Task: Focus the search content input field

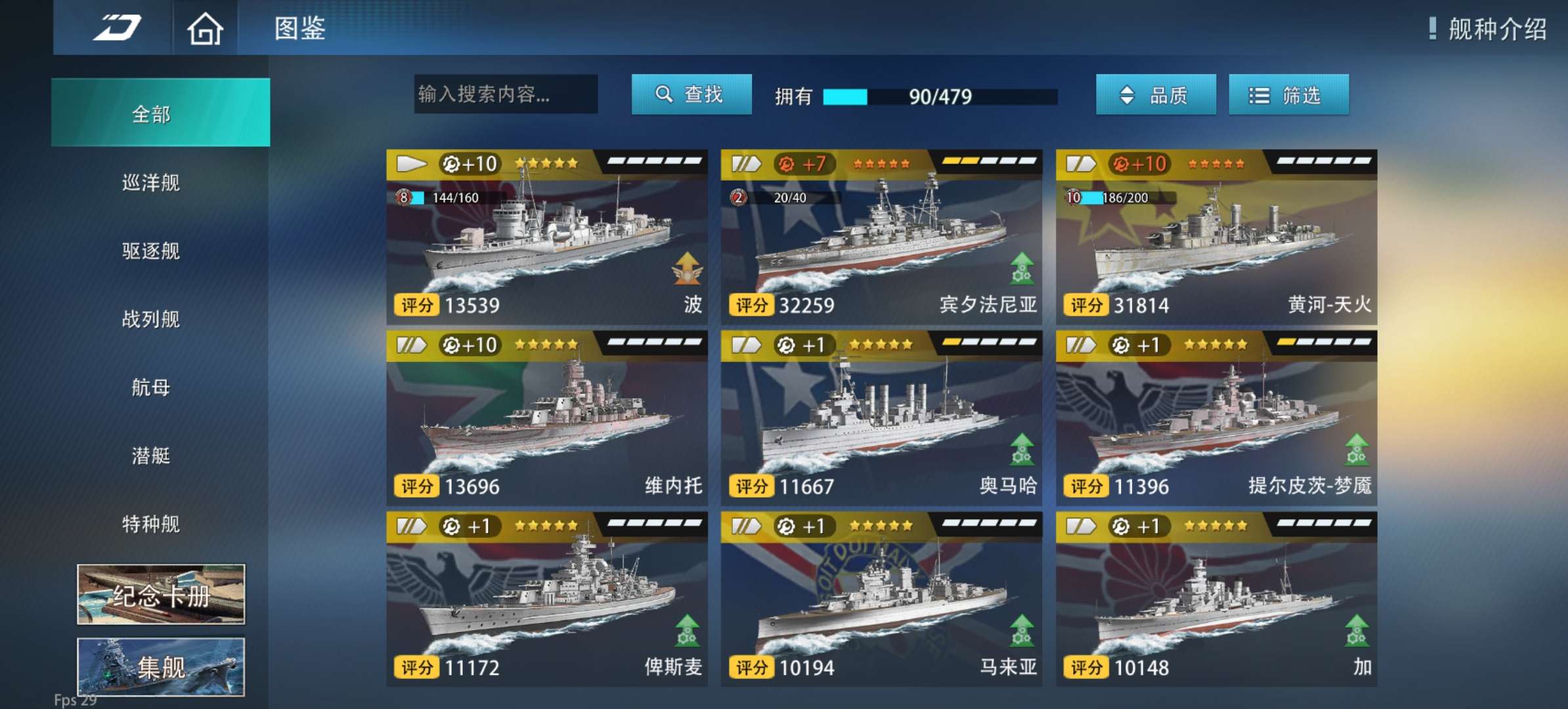Action: click(x=506, y=95)
